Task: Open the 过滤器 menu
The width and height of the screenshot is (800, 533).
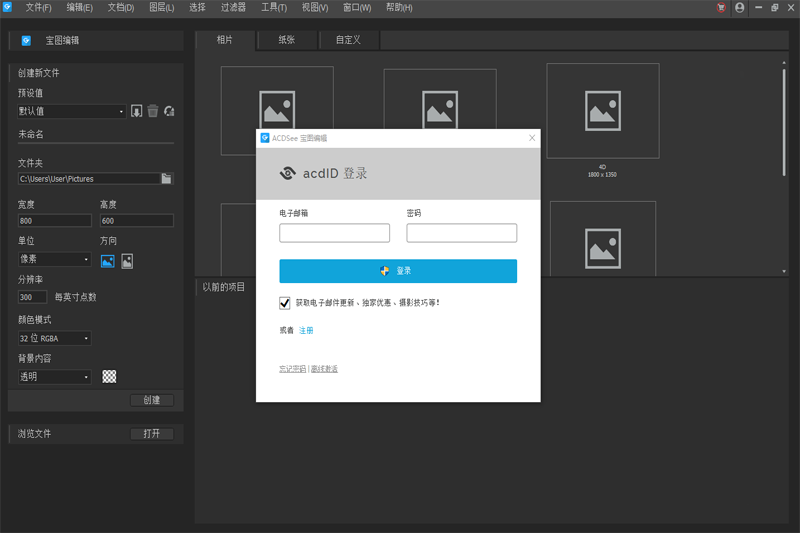Action: [x=232, y=7]
